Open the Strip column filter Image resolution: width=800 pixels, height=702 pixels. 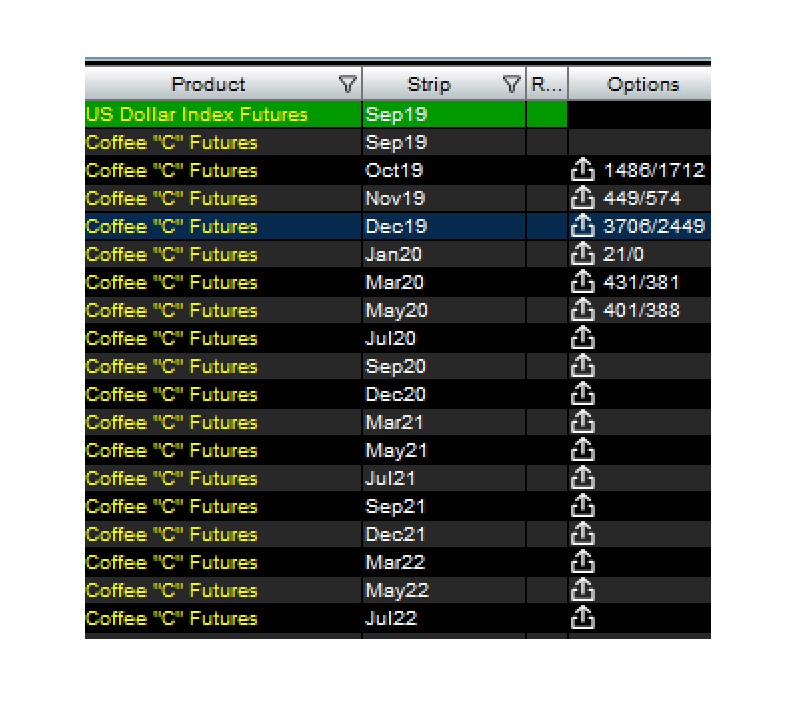[x=511, y=84]
